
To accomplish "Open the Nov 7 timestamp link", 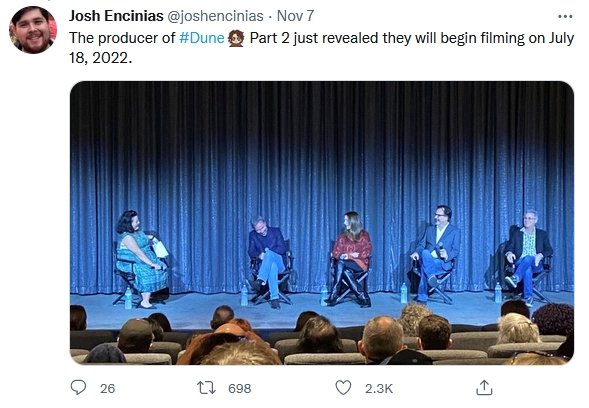I will pos(295,16).
